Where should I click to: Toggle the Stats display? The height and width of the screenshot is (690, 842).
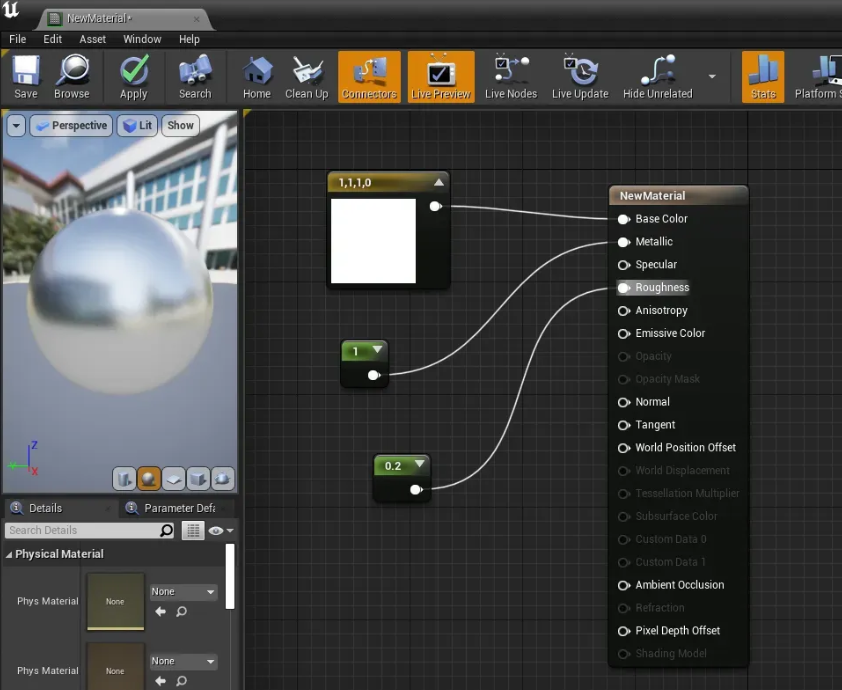click(763, 77)
